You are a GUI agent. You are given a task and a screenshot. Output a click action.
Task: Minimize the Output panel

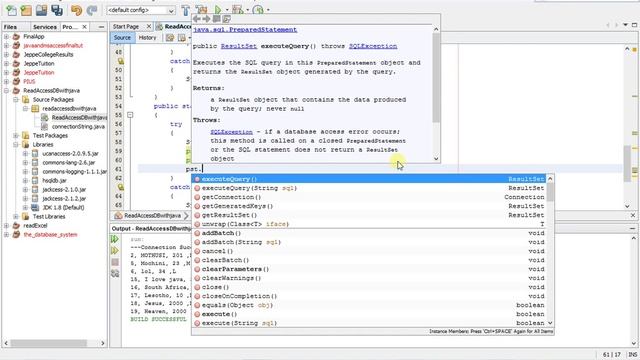(633, 229)
